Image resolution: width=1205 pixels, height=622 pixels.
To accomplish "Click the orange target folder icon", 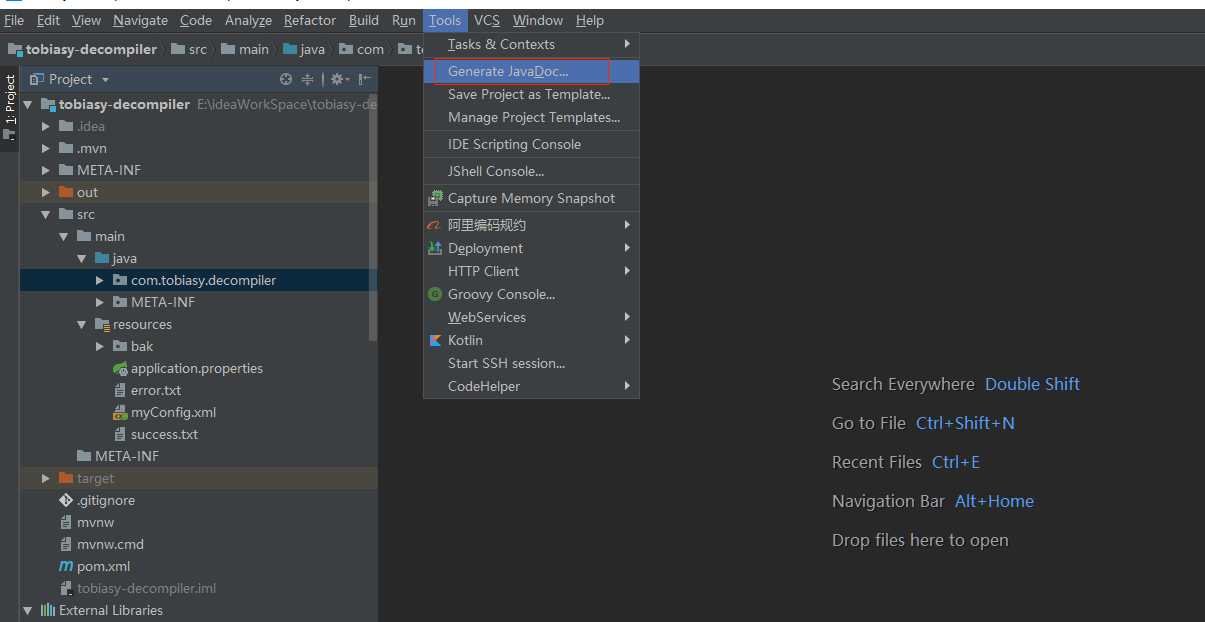I will [x=66, y=478].
